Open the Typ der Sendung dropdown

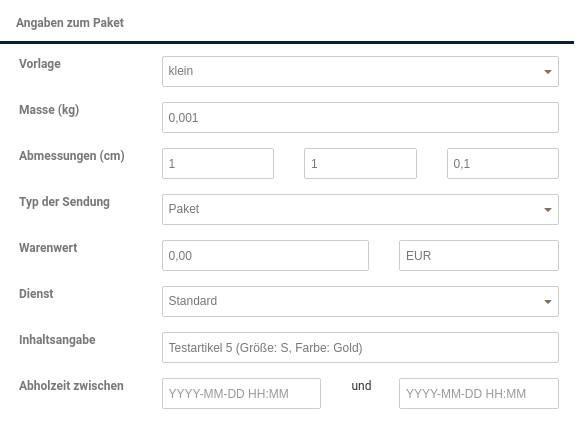[360, 209]
